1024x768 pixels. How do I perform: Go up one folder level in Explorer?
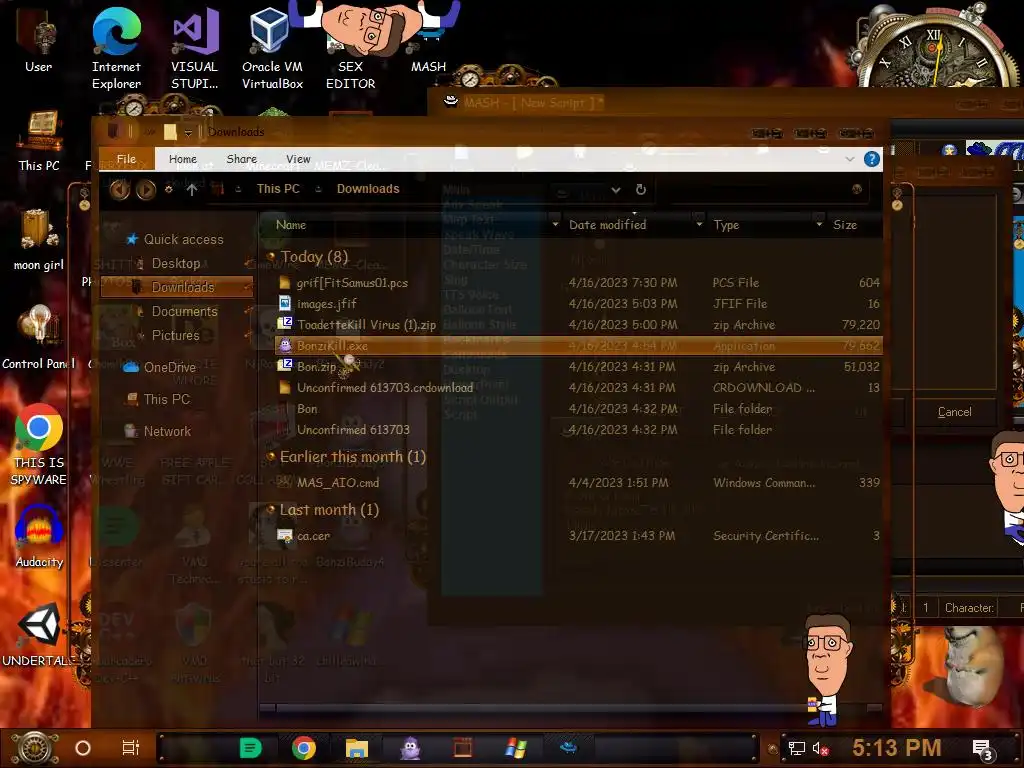pyautogui.click(x=191, y=189)
